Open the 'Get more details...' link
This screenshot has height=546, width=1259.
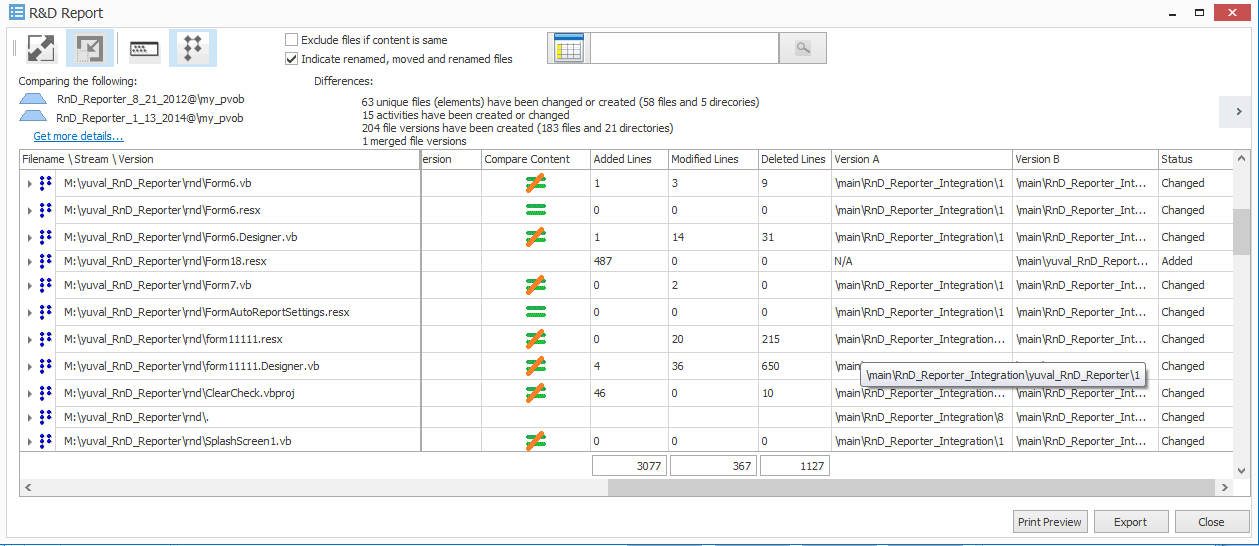[78, 136]
